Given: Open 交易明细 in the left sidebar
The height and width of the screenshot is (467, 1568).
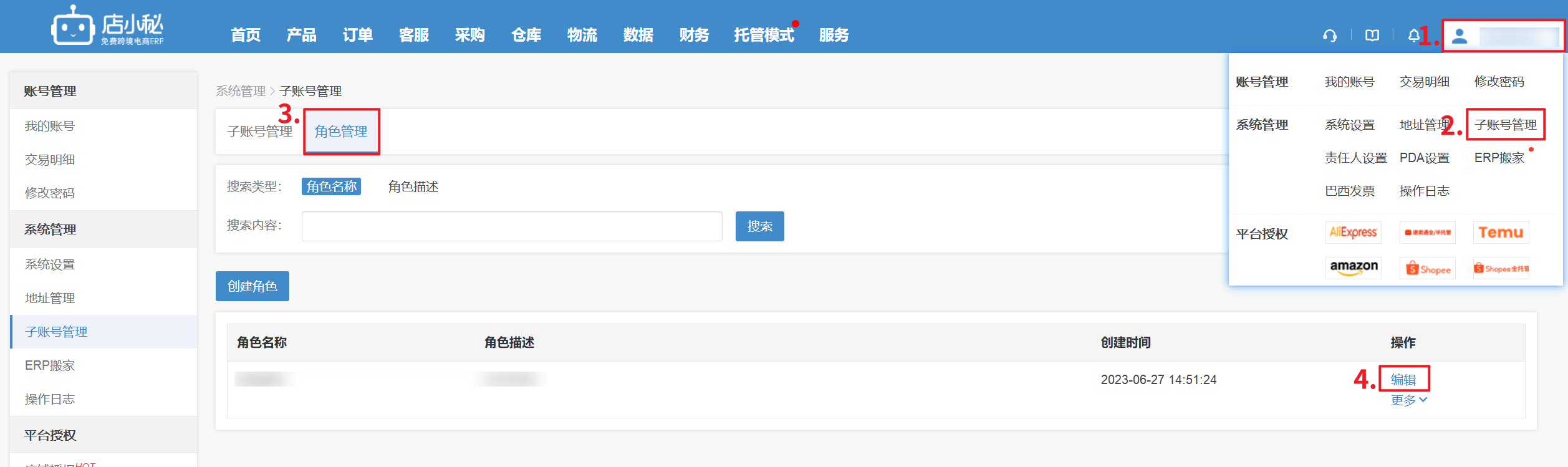Looking at the screenshot, I should [50, 160].
